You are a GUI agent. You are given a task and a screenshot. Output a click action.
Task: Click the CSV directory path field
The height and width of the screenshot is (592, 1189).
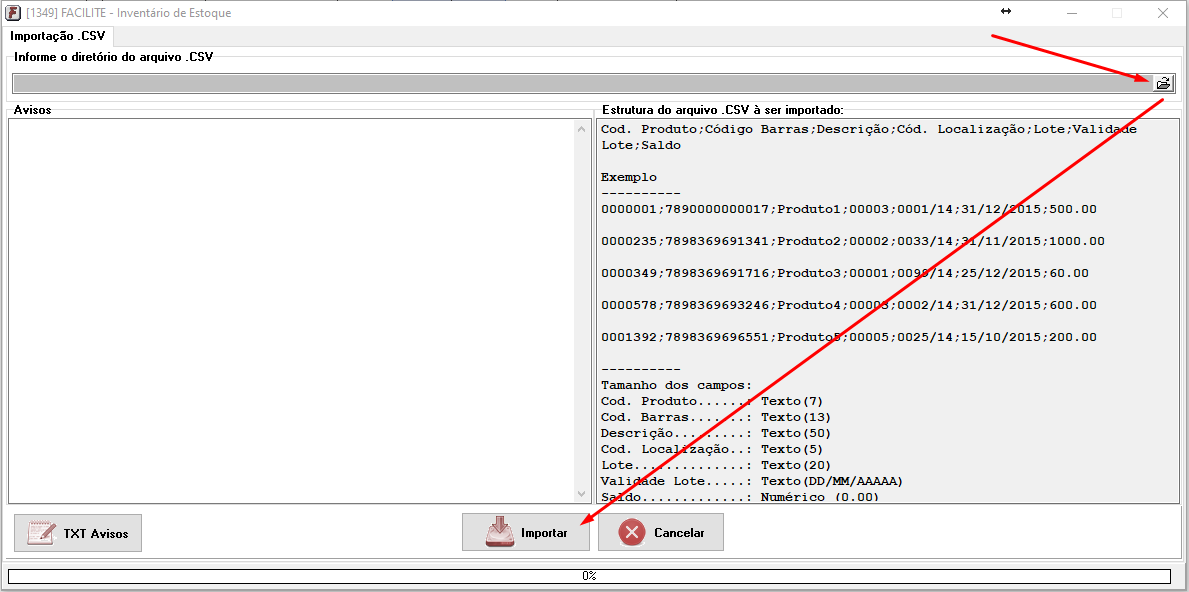point(582,83)
